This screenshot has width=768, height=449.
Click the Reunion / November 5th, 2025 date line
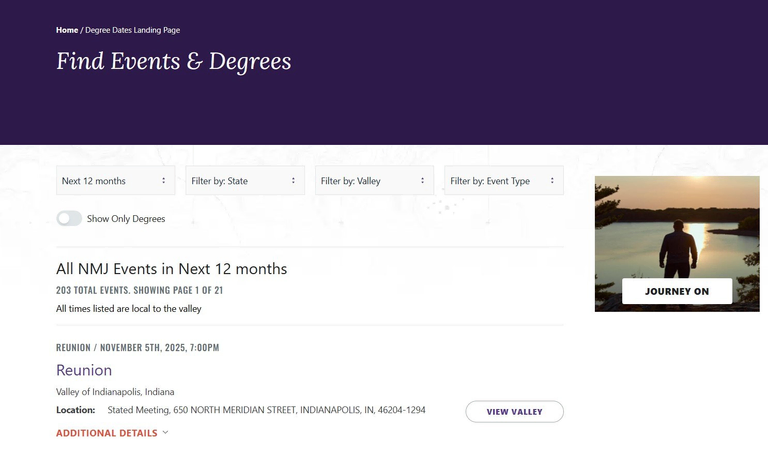point(138,348)
